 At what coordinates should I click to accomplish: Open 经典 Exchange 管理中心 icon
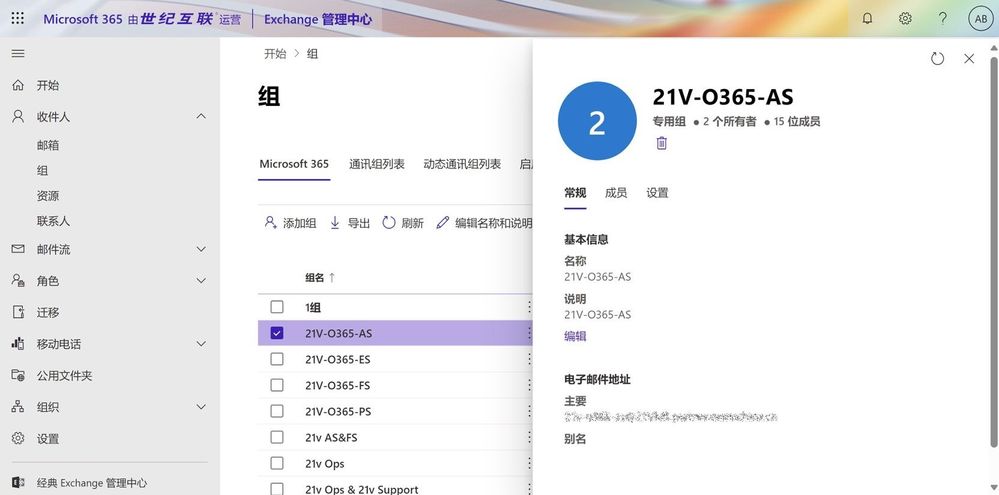click(x=18, y=483)
